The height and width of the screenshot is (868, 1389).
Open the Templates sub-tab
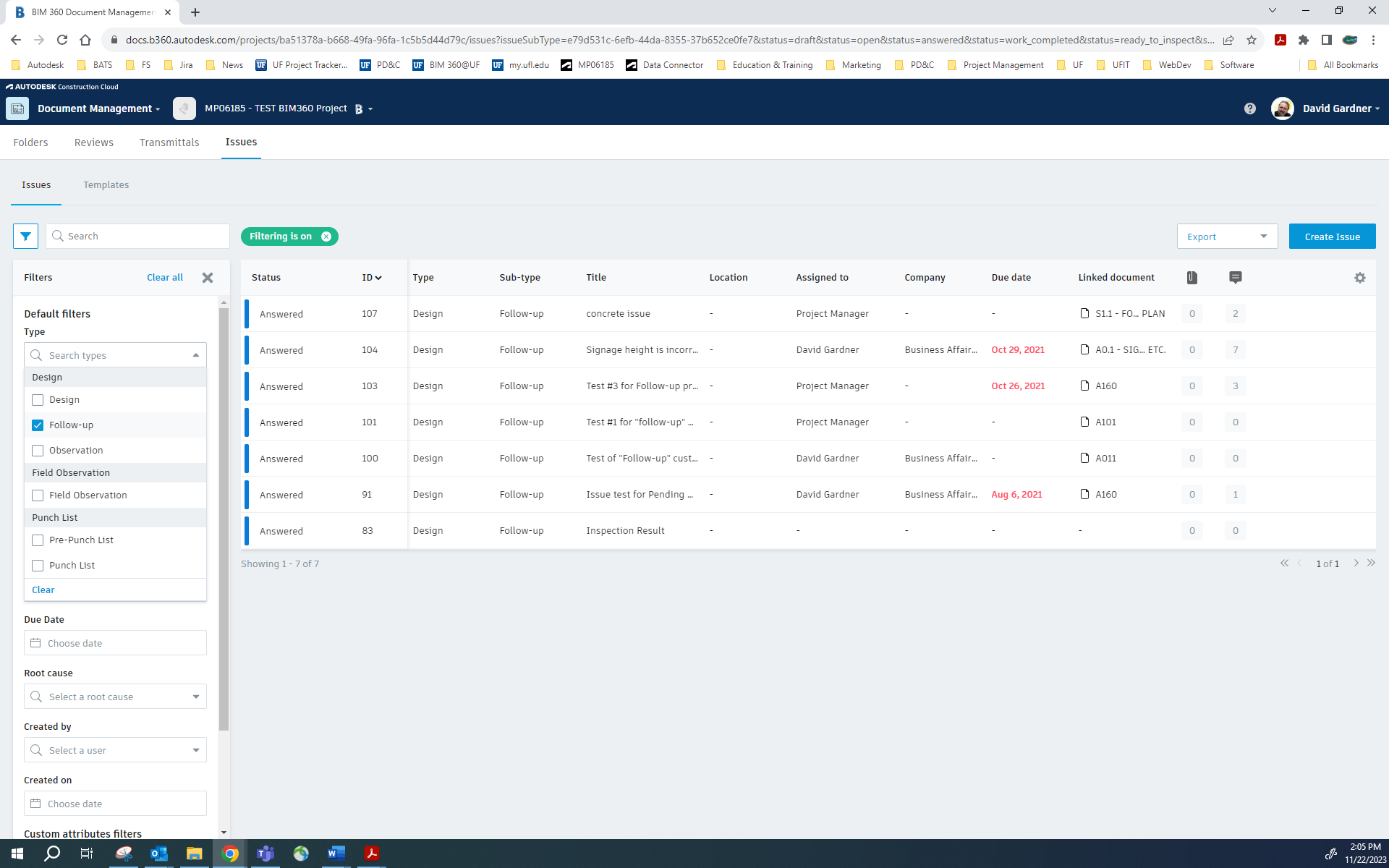point(106,185)
